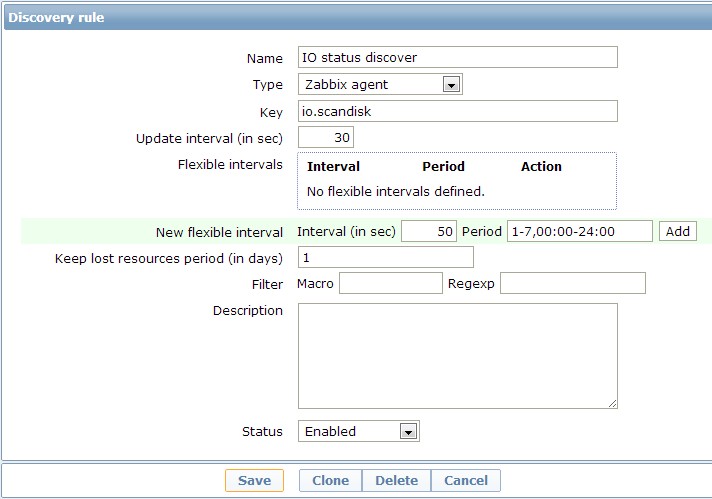Click the Name field containing IO status discover
712x499 pixels.
(x=458, y=57)
